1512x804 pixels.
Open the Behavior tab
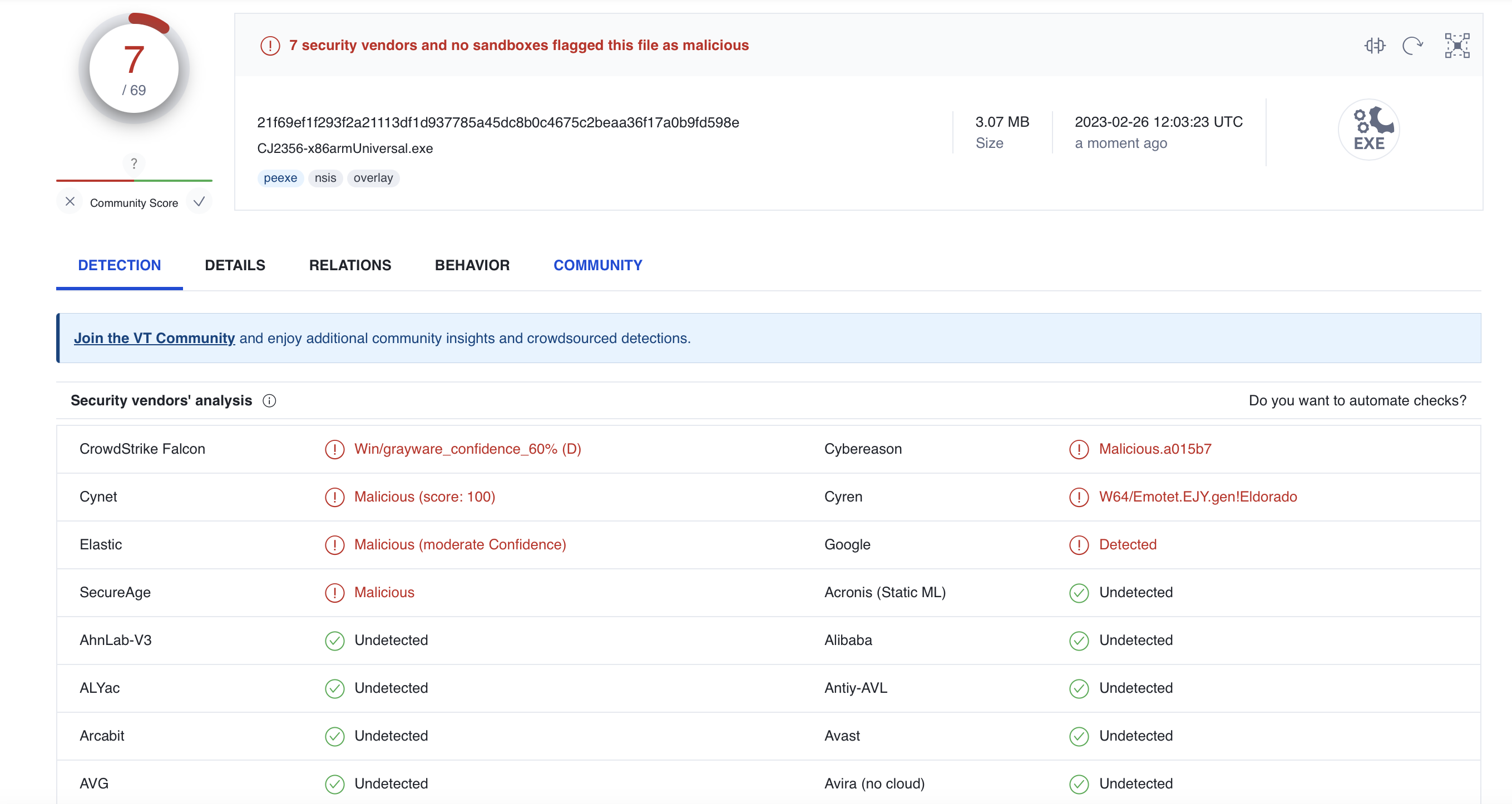pos(472,265)
